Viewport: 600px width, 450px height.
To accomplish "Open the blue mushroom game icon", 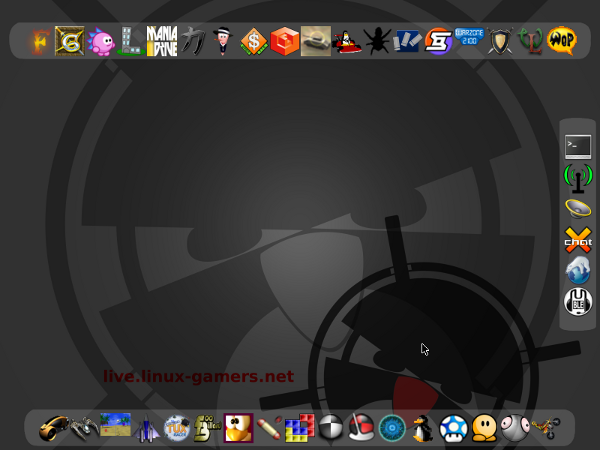I will pyautogui.click(x=453, y=429).
